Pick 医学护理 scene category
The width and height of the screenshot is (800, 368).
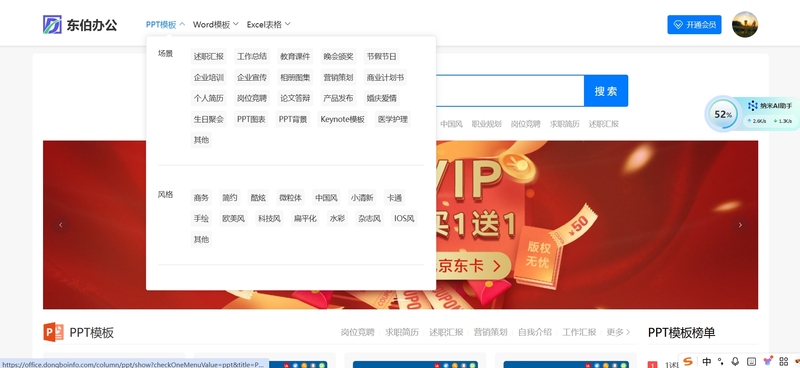coord(393,119)
